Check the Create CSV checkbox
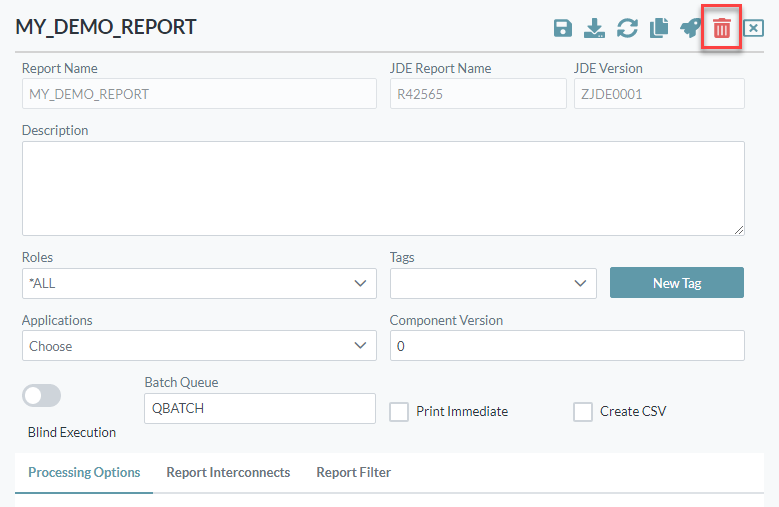This screenshot has width=779, height=507. (583, 412)
